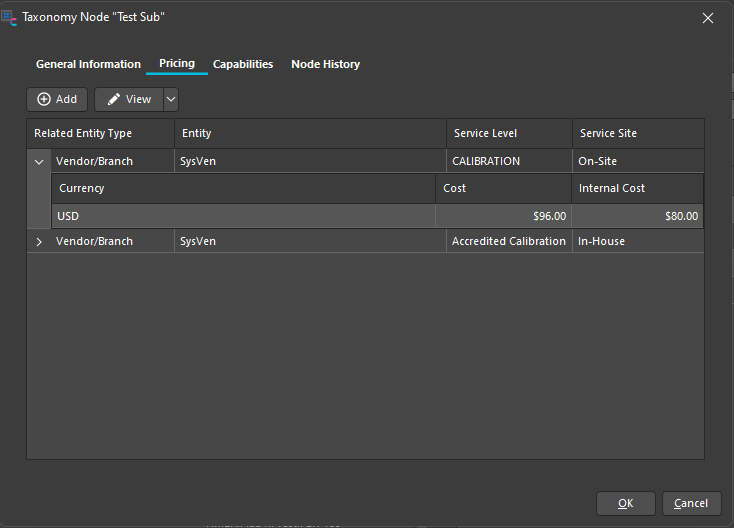The width and height of the screenshot is (734, 528).
Task: Sort by Service Level column header
Action: (x=485, y=133)
